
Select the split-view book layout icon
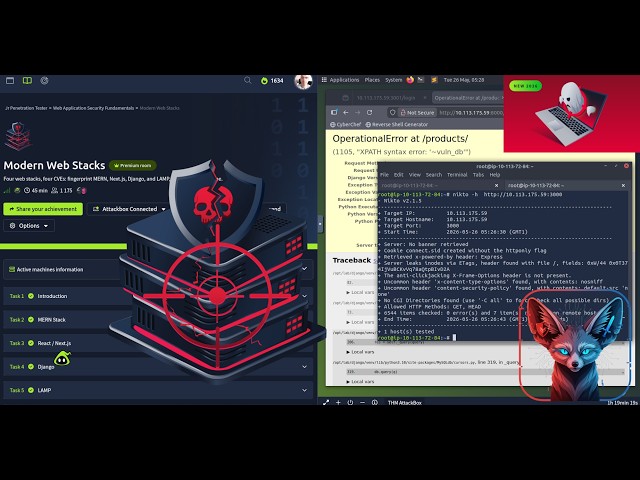pos(27,80)
